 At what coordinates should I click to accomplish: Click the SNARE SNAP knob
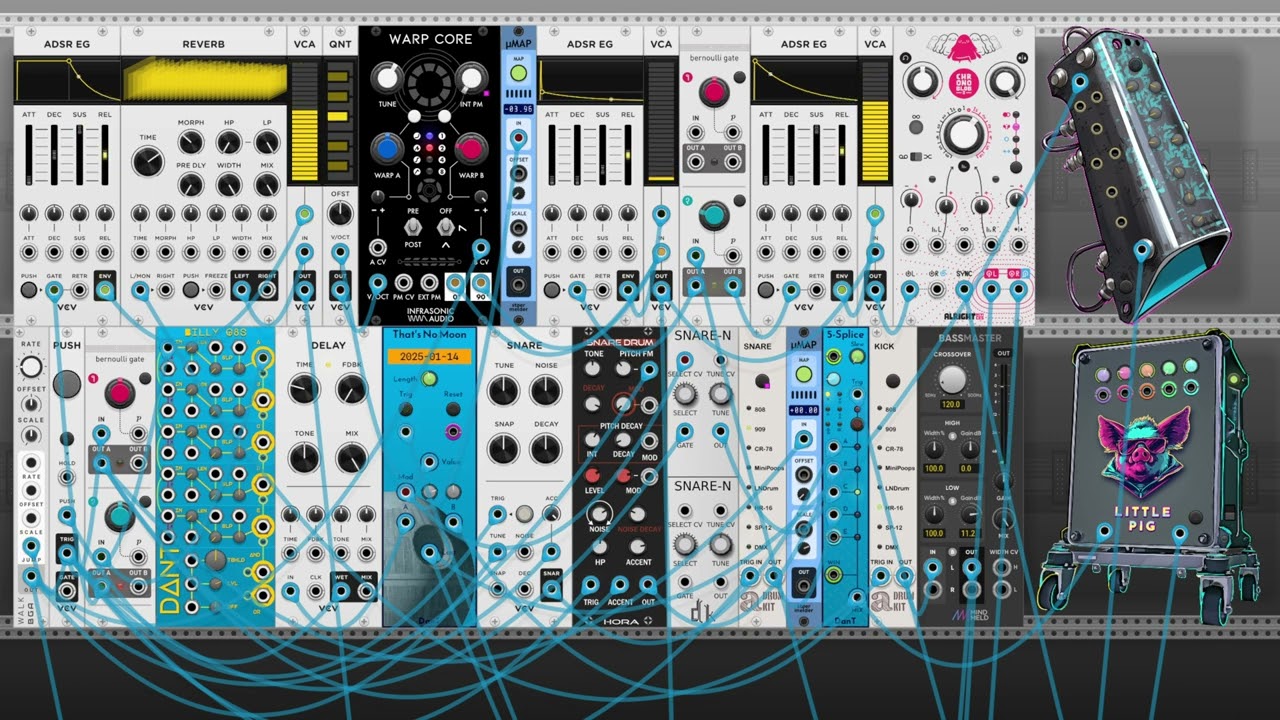[503, 449]
